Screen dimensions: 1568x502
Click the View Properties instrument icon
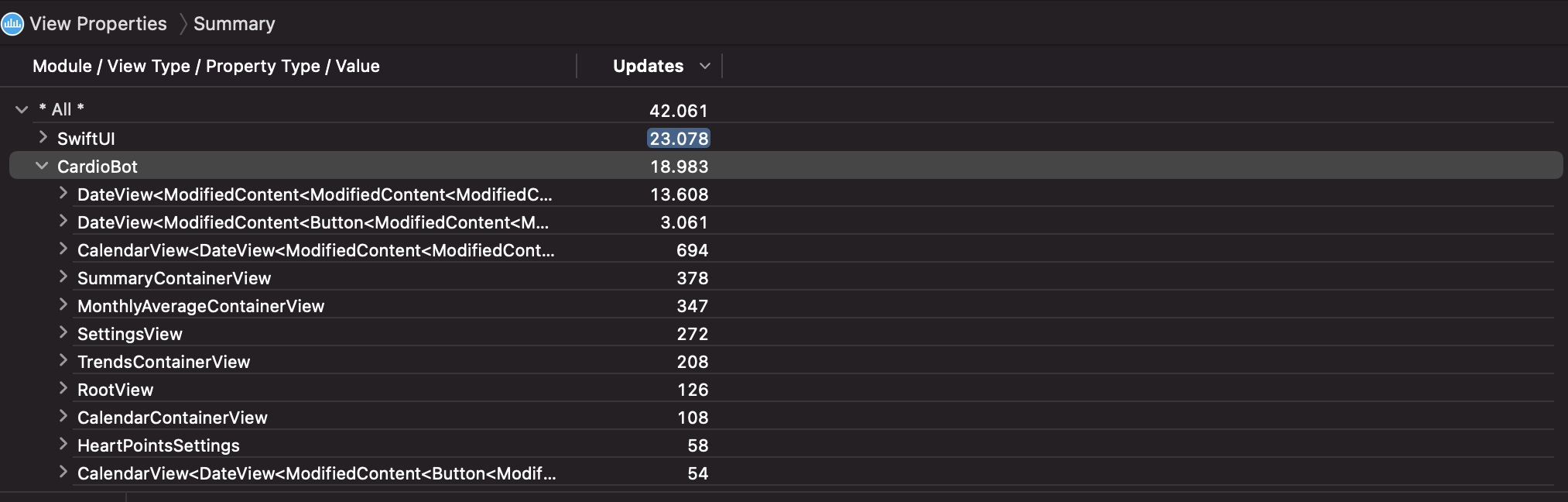click(x=12, y=24)
